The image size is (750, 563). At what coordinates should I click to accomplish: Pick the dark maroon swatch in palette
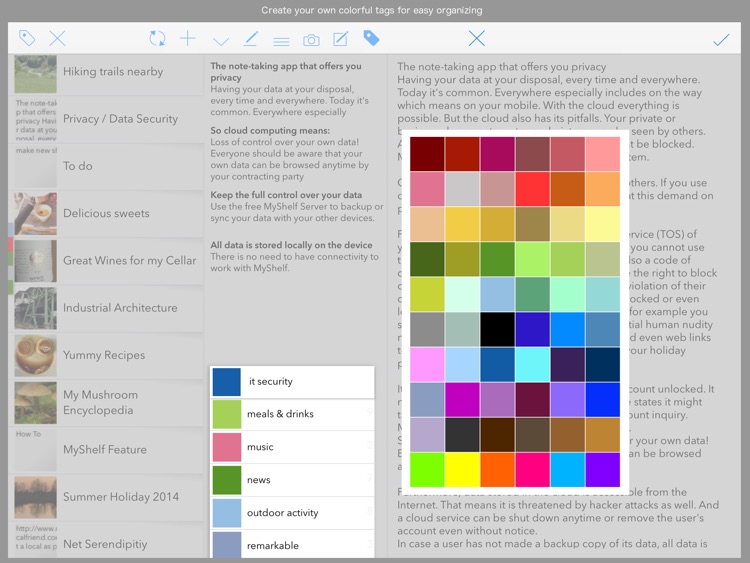[427, 154]
